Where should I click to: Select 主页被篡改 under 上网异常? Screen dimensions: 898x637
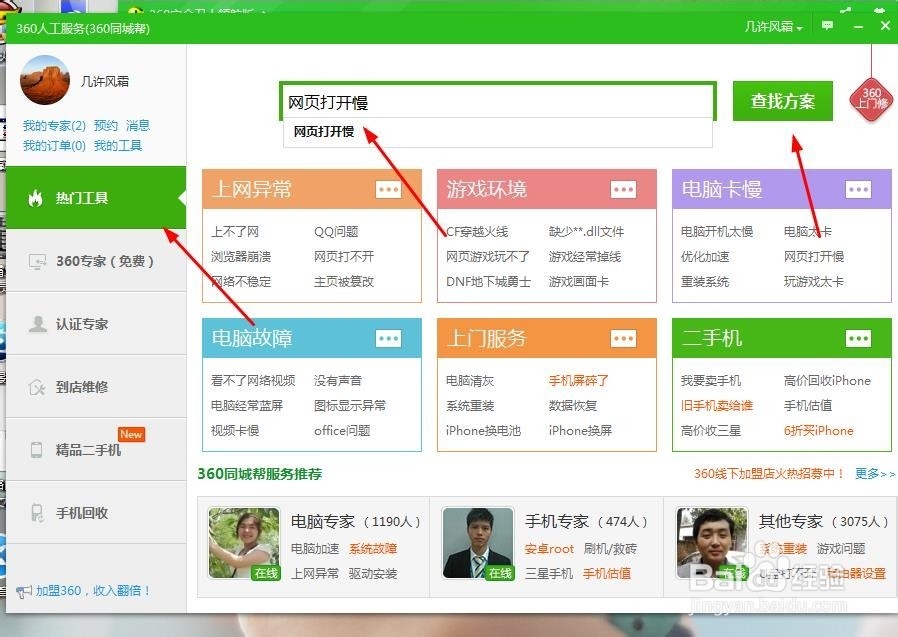(344, 282)
